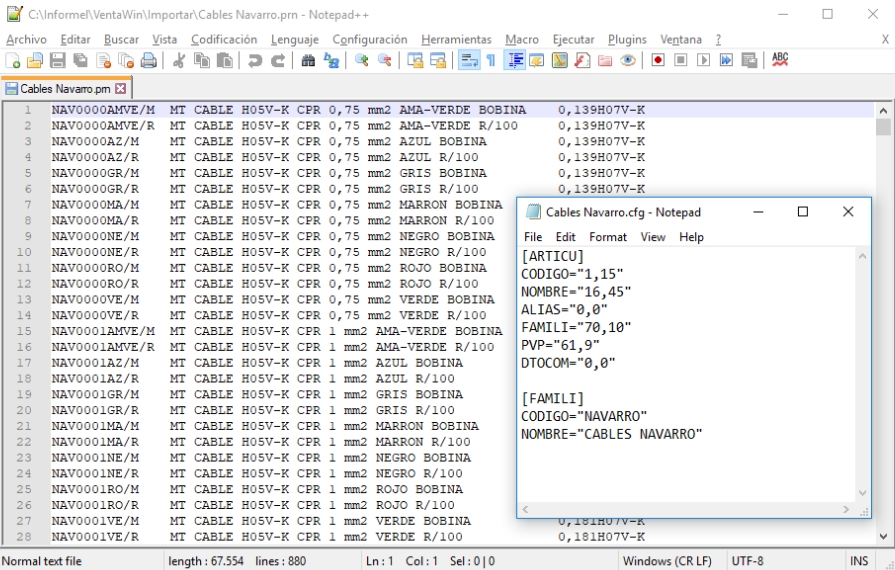Image resolution: width=895 pixels, height=570 pixels.
Task: Click the Close All toolbar icon
Action: (x=126, y=60)
